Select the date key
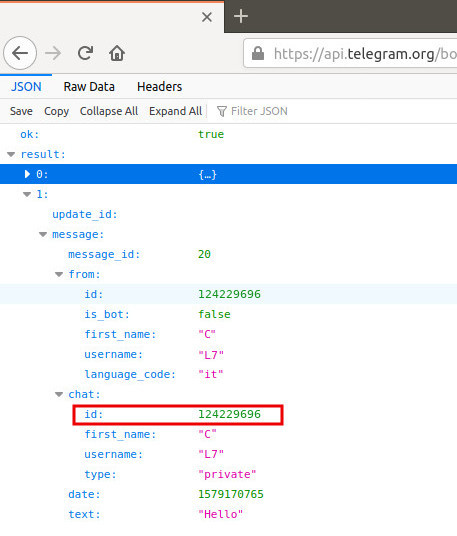This screenshot has width=457, height=536. pyautogui.click(x=84, y=495)
